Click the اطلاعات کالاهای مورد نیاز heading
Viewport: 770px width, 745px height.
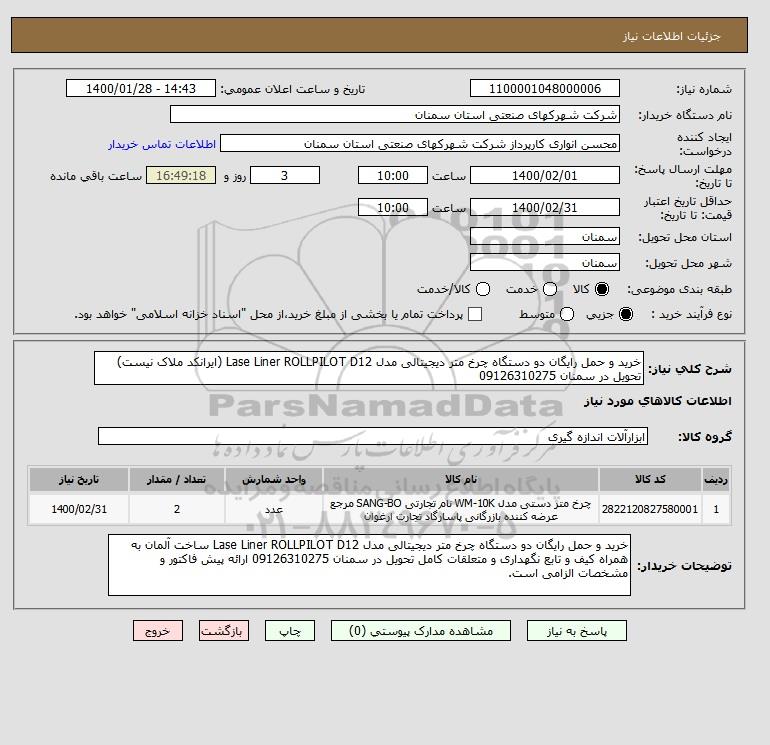pos(658,401)
